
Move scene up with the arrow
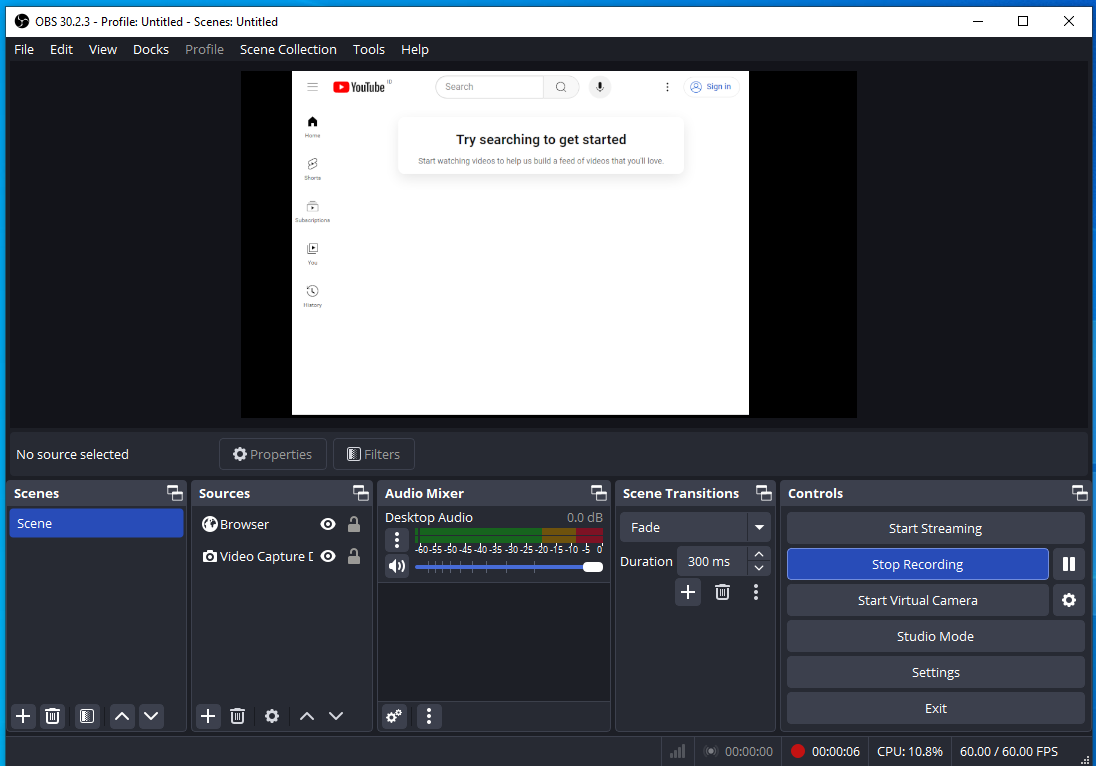tap(122, 716)
